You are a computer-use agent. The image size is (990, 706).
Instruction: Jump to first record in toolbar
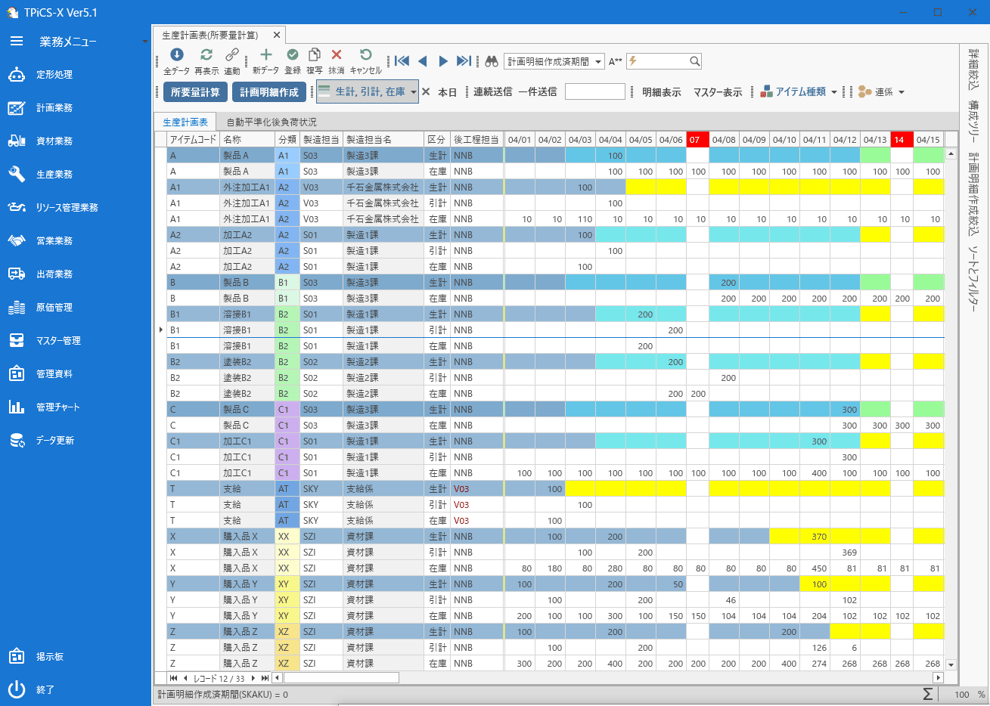tap(402, 62)
